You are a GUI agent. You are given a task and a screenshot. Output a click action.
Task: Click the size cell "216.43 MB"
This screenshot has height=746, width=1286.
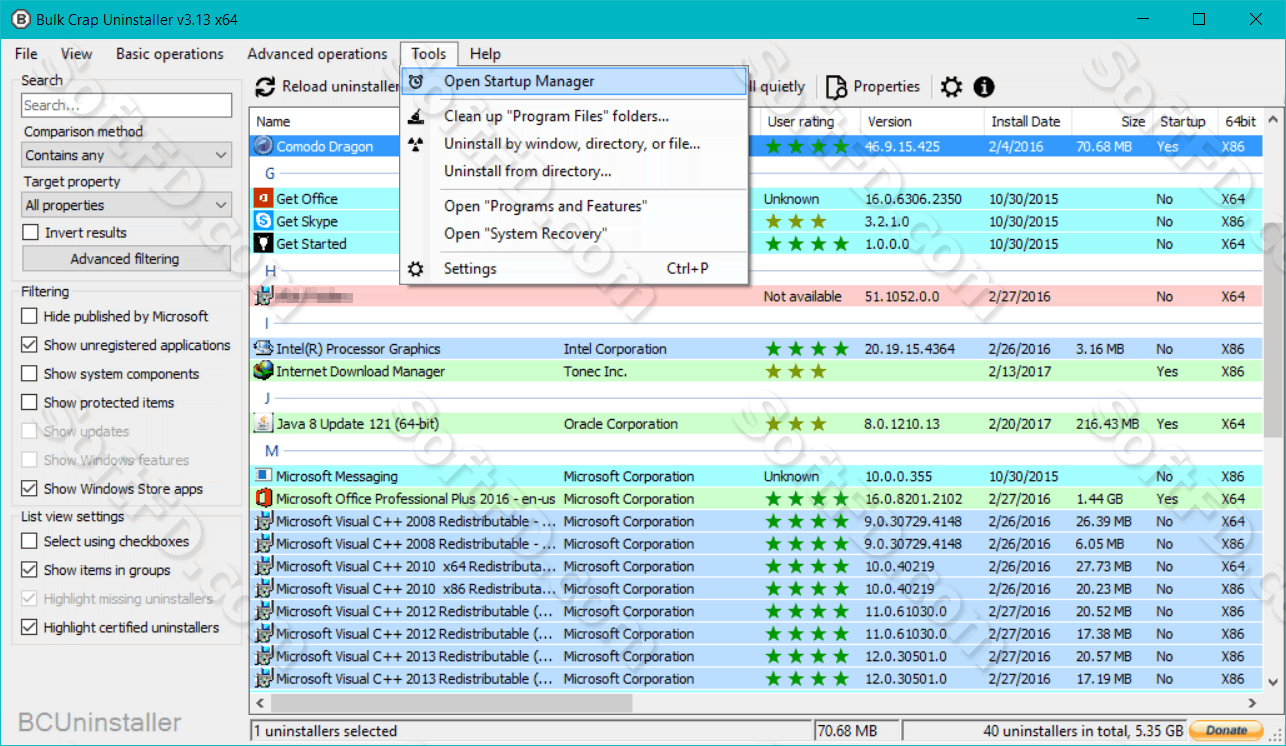coord(1107,424)
